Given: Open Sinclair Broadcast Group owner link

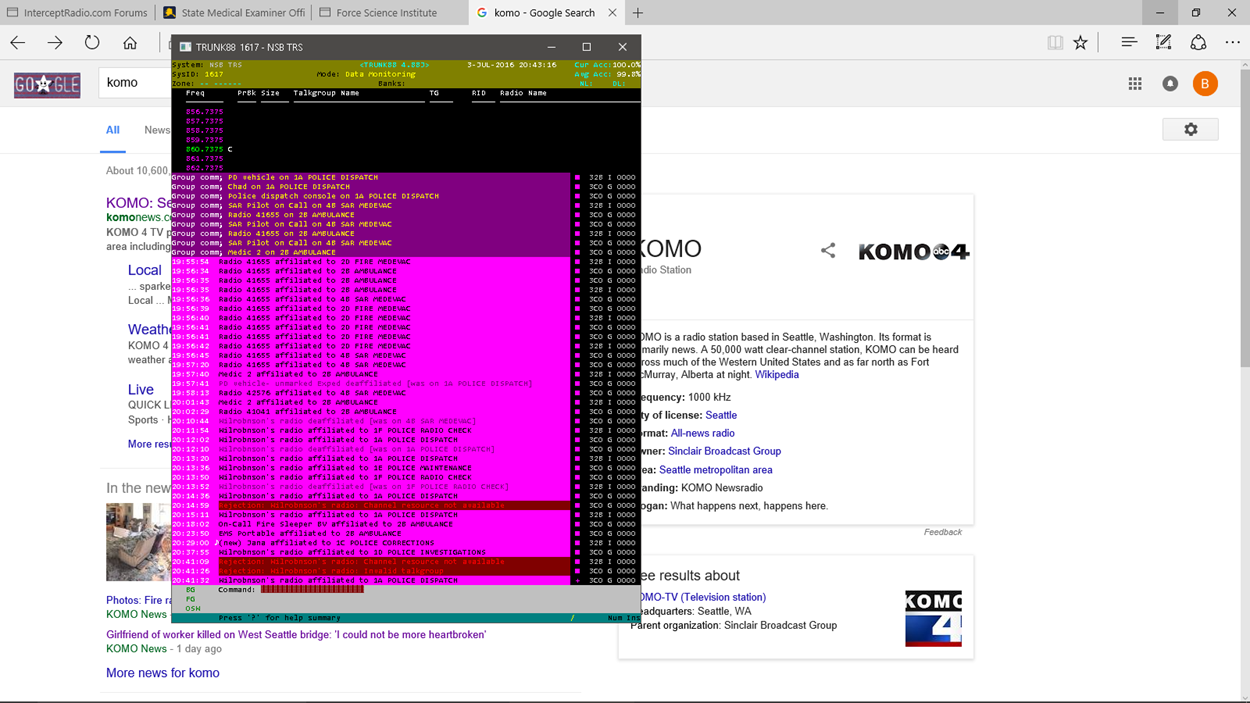Looking at the screenshot, I should 724,451.
